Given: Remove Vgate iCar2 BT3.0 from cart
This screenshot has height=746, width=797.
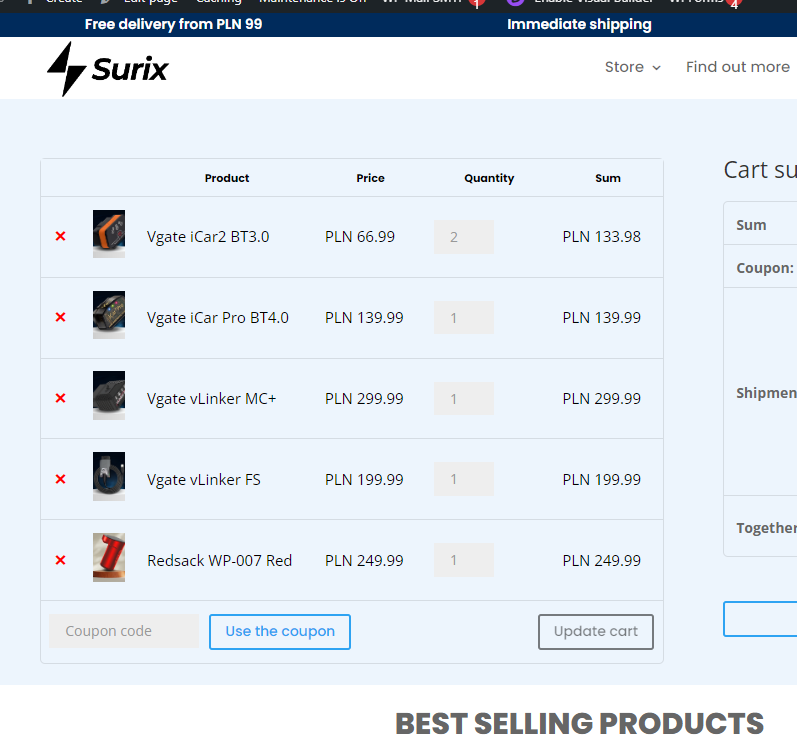Looking at the screenshot, I should (60, 236).
